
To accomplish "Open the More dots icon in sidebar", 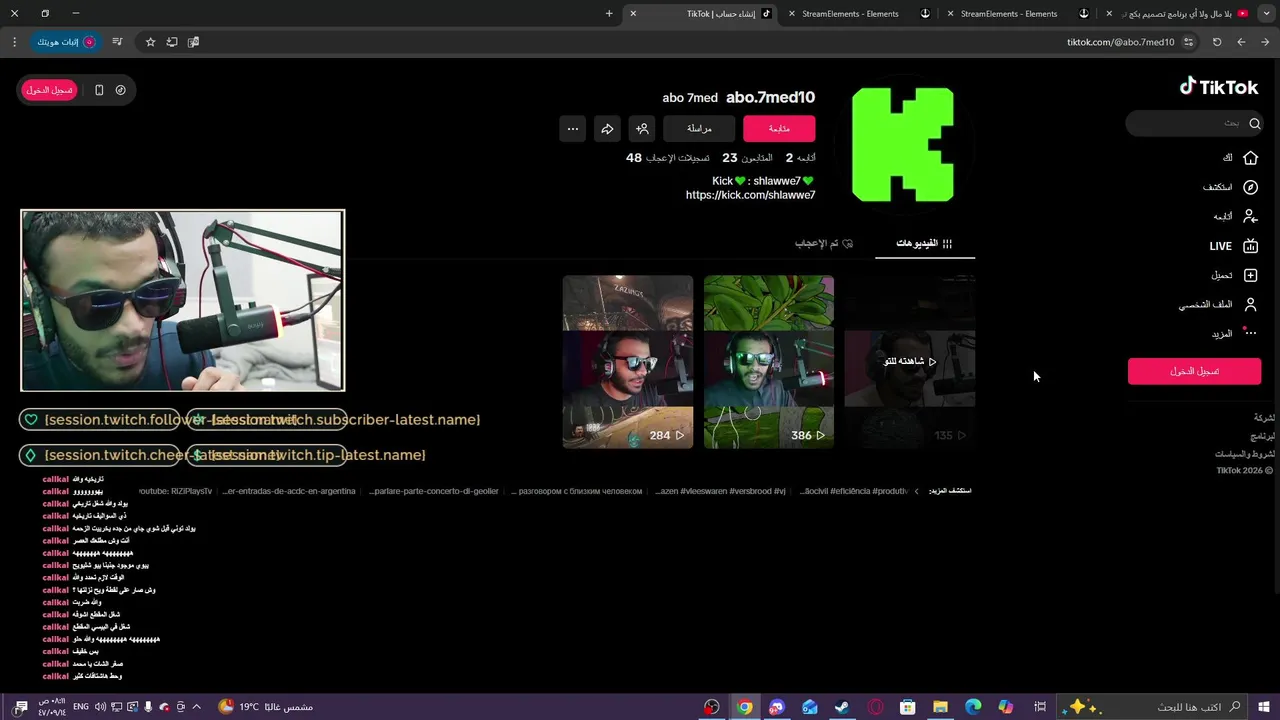I will pos(1250,333).
